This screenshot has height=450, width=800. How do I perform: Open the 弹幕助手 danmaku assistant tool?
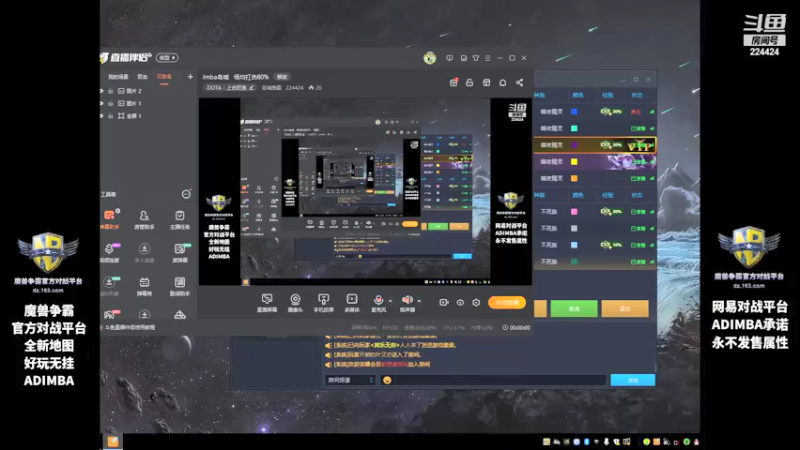point(110,219)
